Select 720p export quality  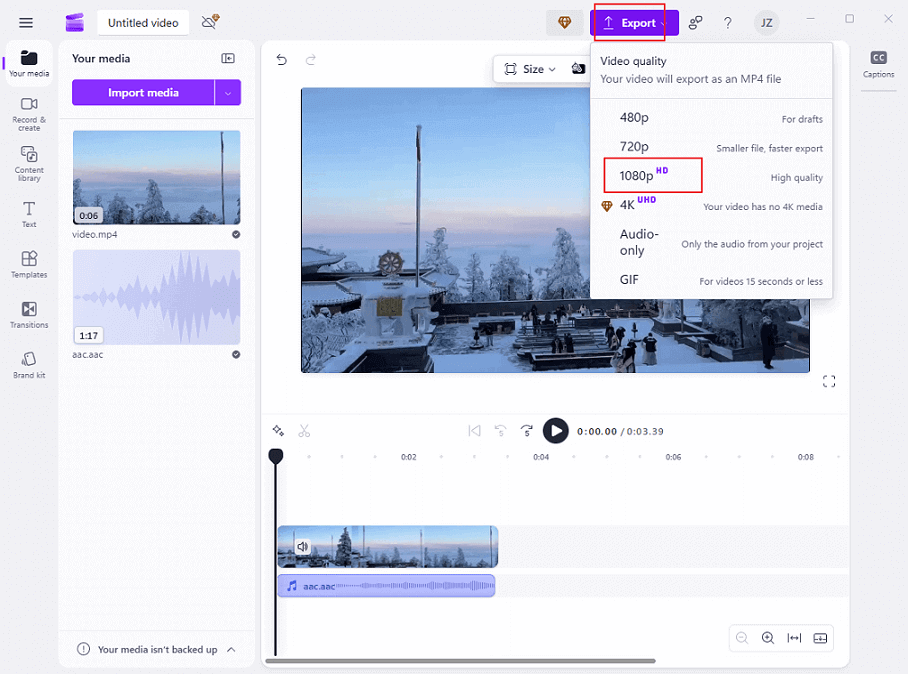(711, 147)
